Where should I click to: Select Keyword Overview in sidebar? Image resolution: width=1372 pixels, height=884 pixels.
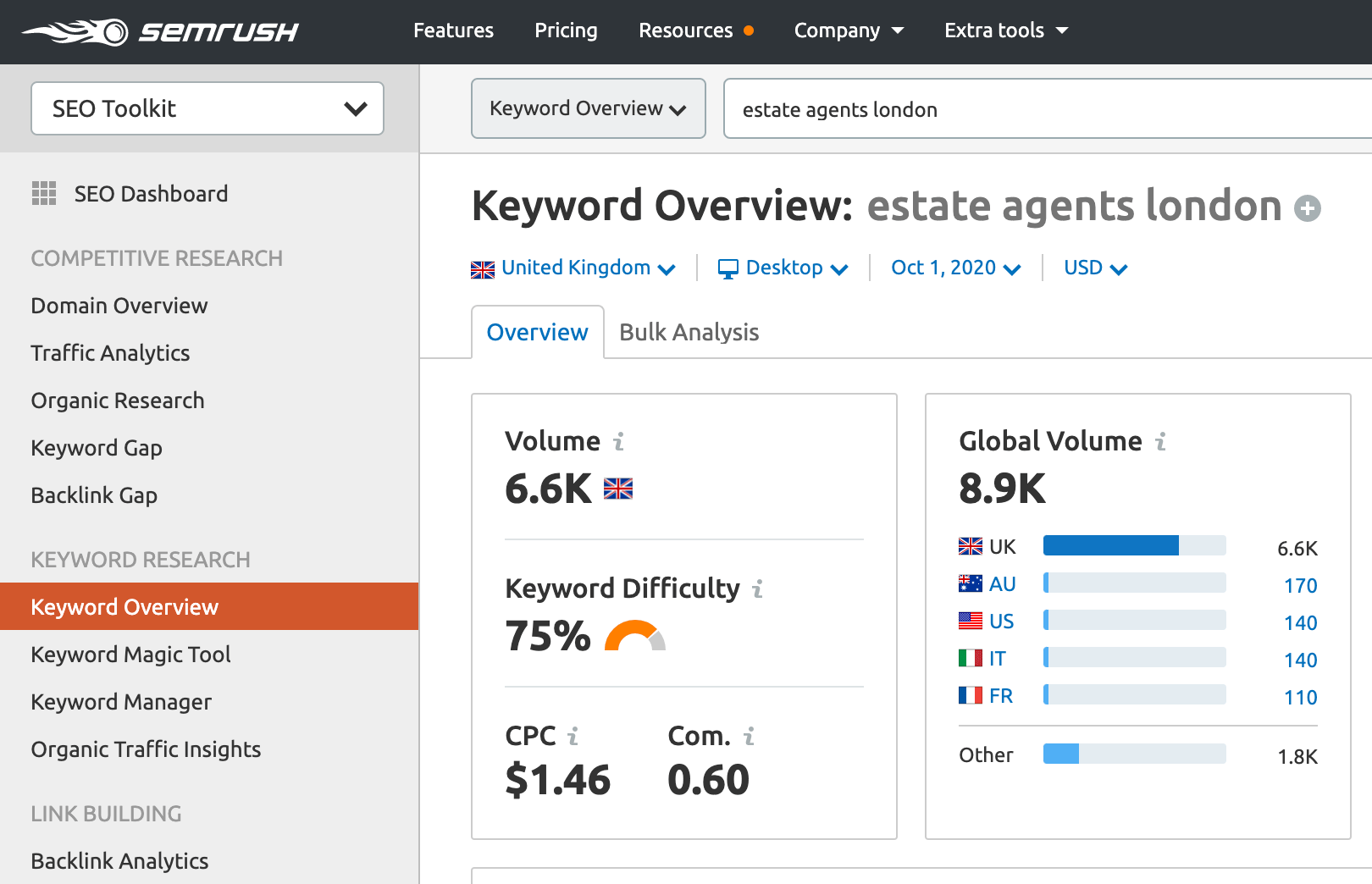[209, 606]
